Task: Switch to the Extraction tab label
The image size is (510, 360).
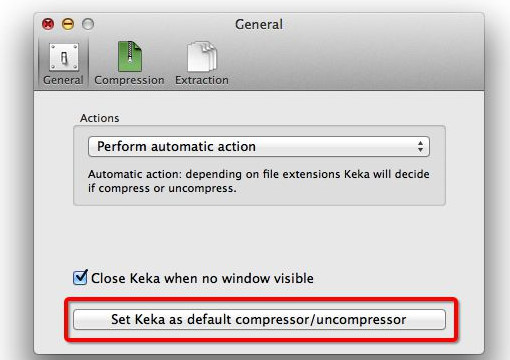Action: pyautogui.click(x=202, y=80)
